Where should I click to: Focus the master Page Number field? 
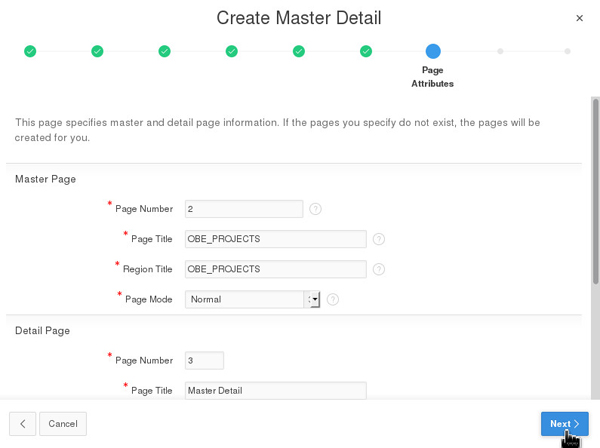[x=243, y=209]
